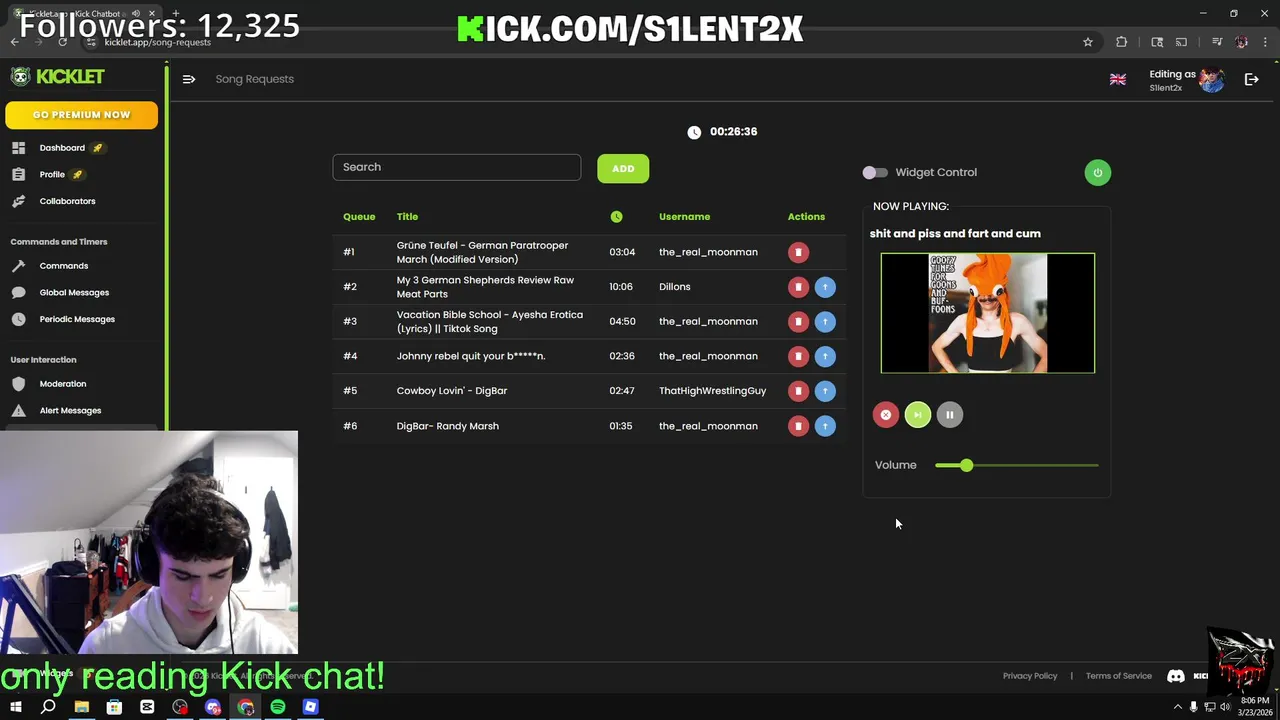
Task: Open Chrome media controls icon
Action: (1217, 42)
